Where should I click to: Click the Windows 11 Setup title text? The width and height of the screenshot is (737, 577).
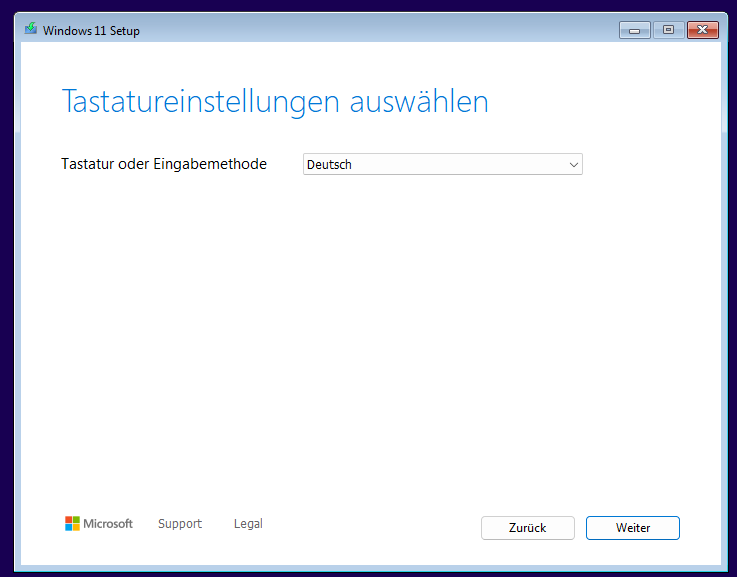91,31
